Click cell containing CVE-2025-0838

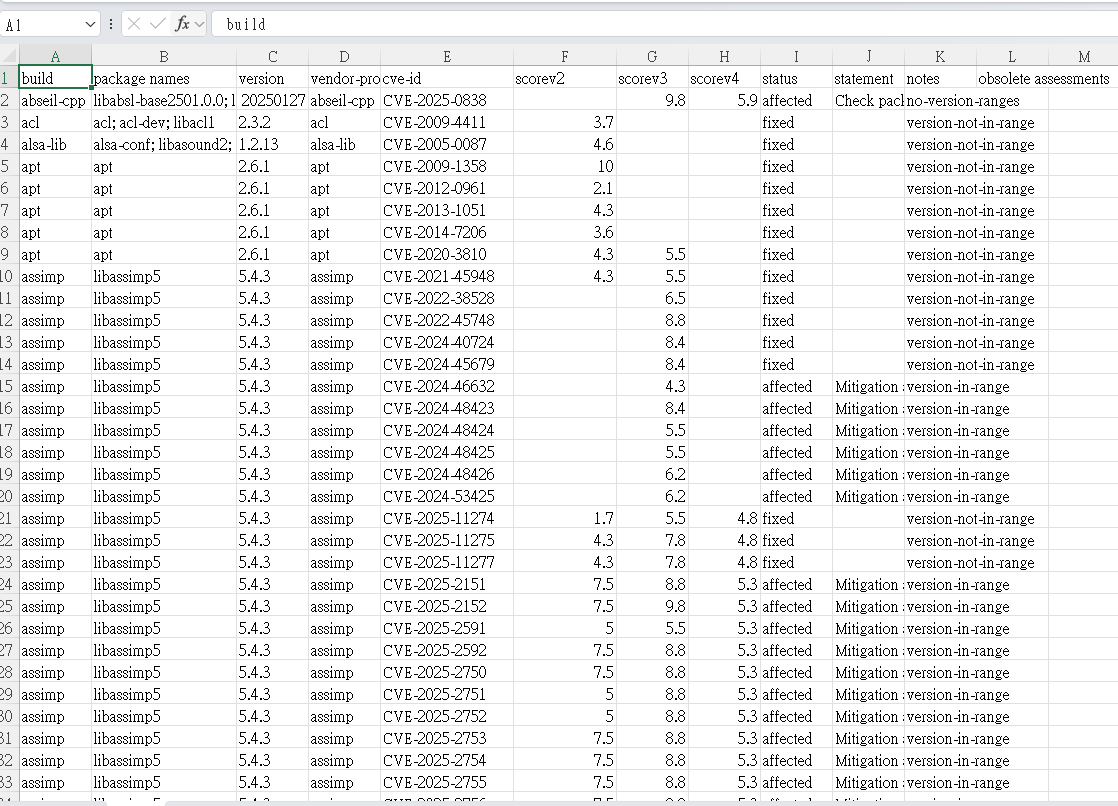click(446, 100)
